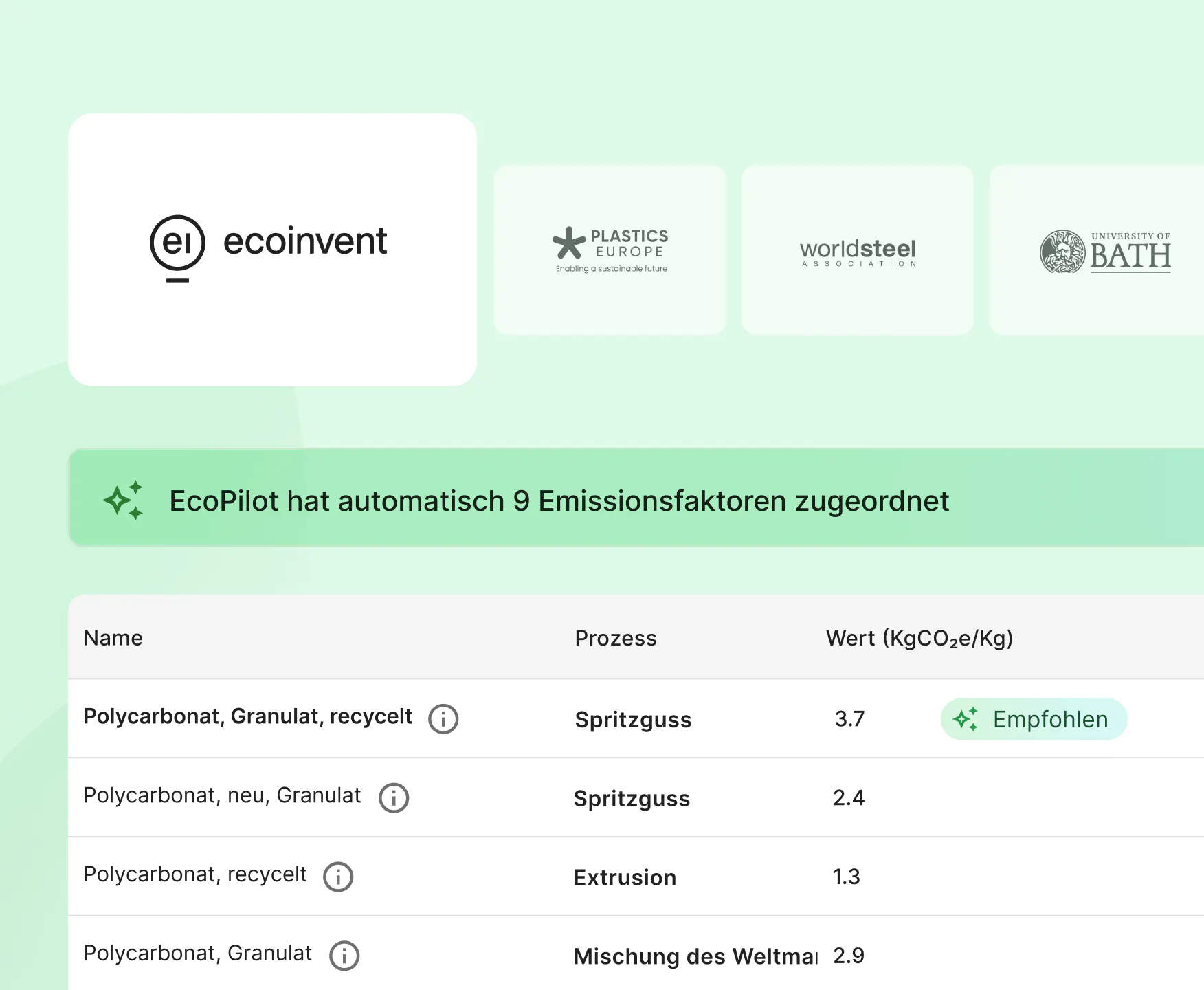1204x990 pixels.
Task: Select the University of Bath card
Action: pos(1097,250)
